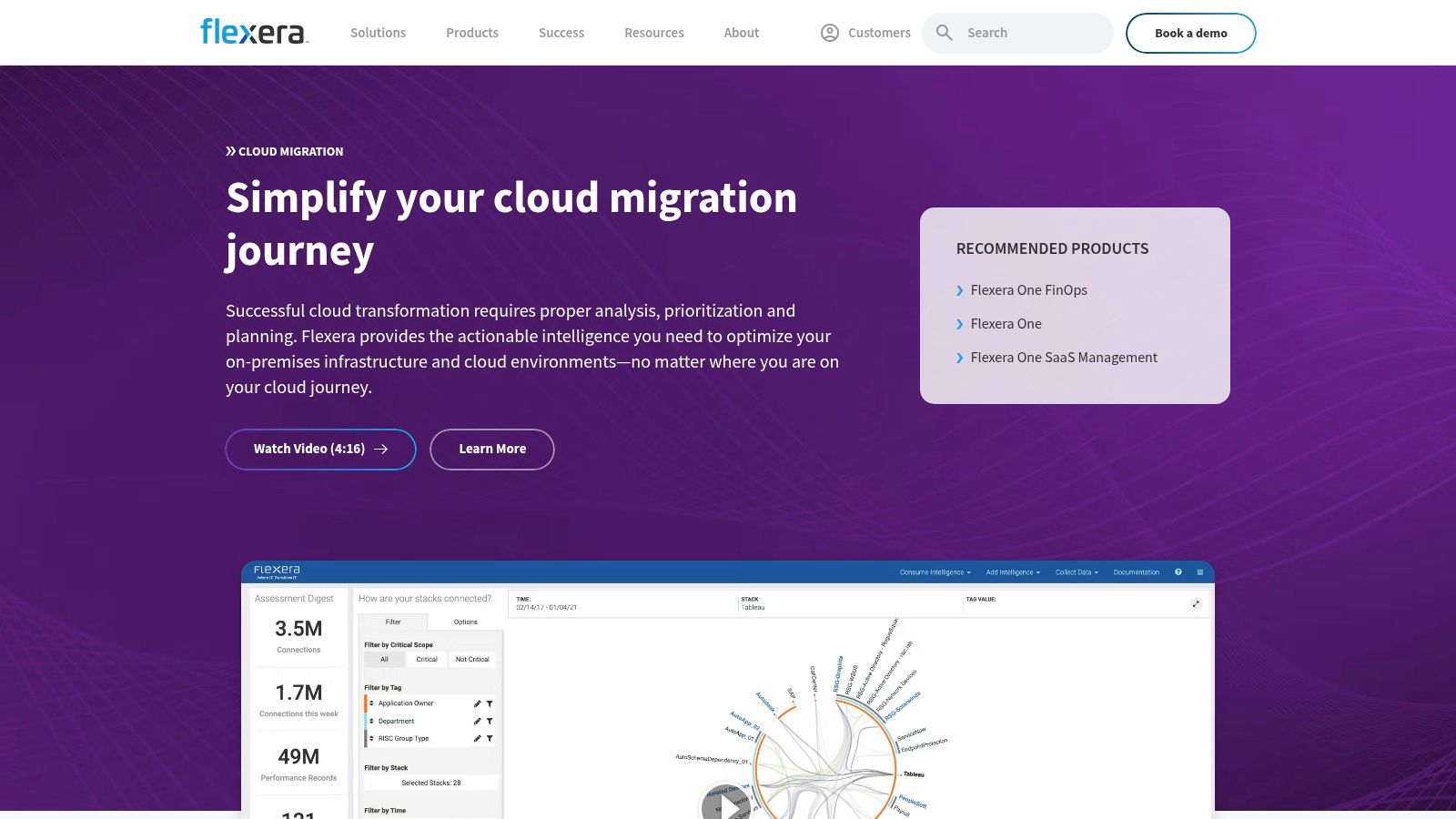
Task: Open the Resources navigation menu
Action: [654, 33]
